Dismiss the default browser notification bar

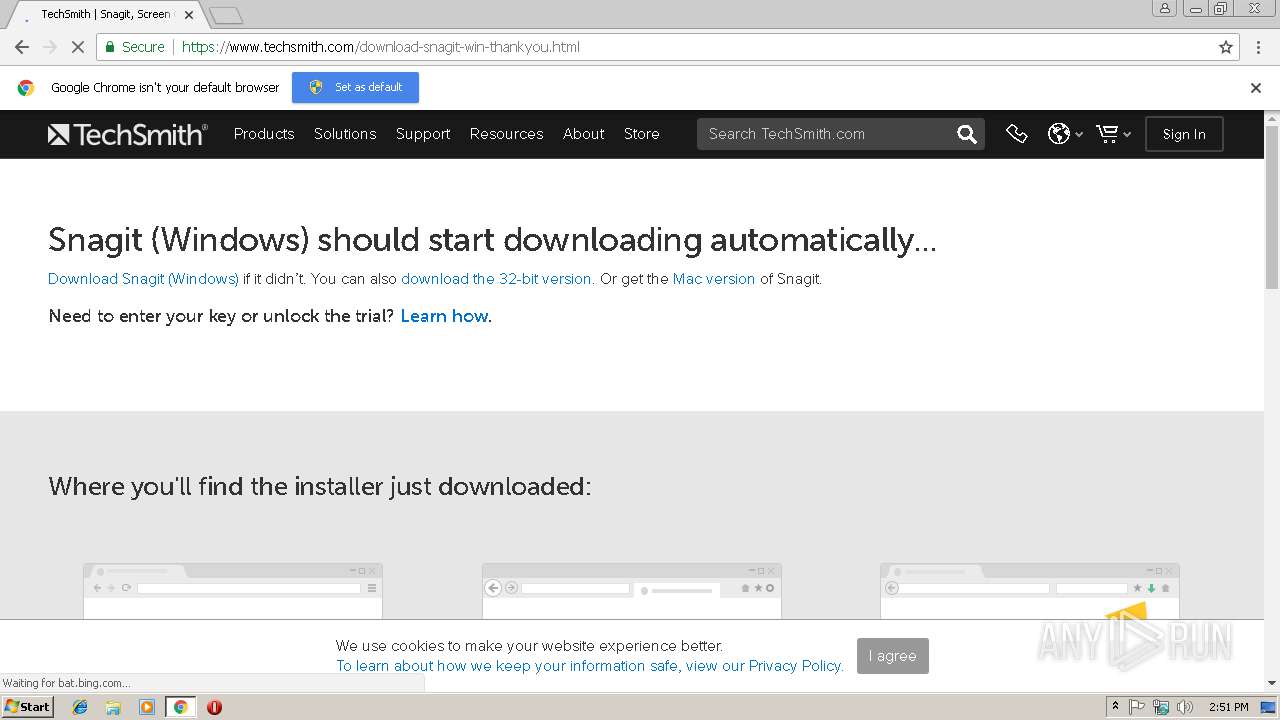pos(1256,88)
